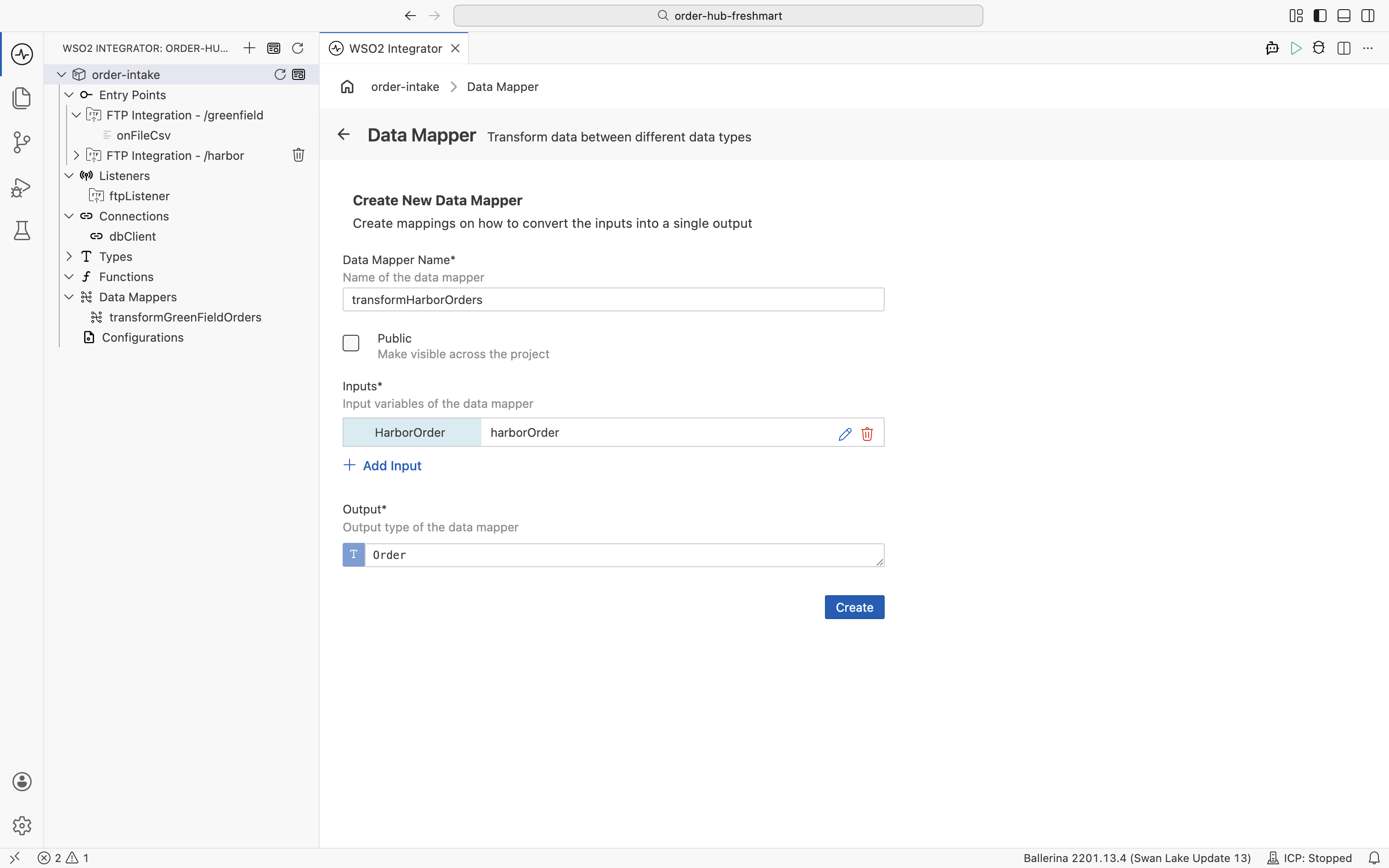This screenshot has height=868, width=1389.
Task: Open the Manage settings gear
Action: point(22,826)
